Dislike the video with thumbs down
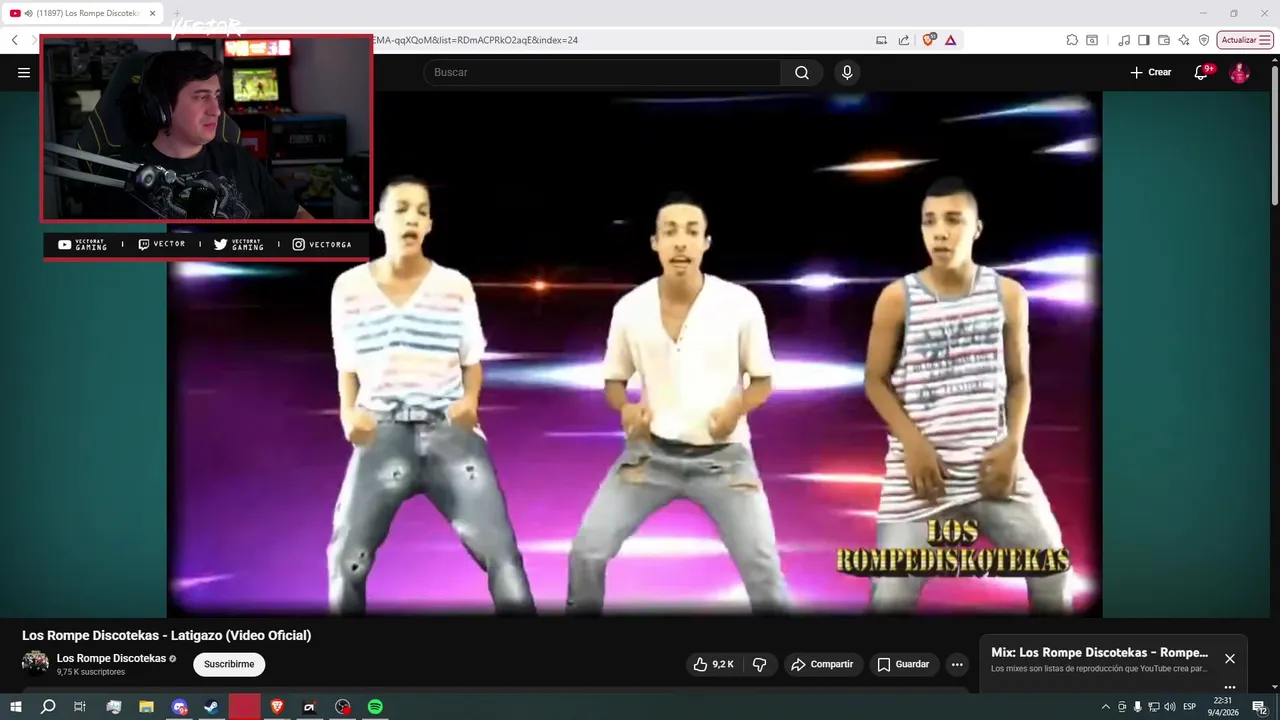The height and width of the screenshot is (720, 1280). [x=760, y=664]
